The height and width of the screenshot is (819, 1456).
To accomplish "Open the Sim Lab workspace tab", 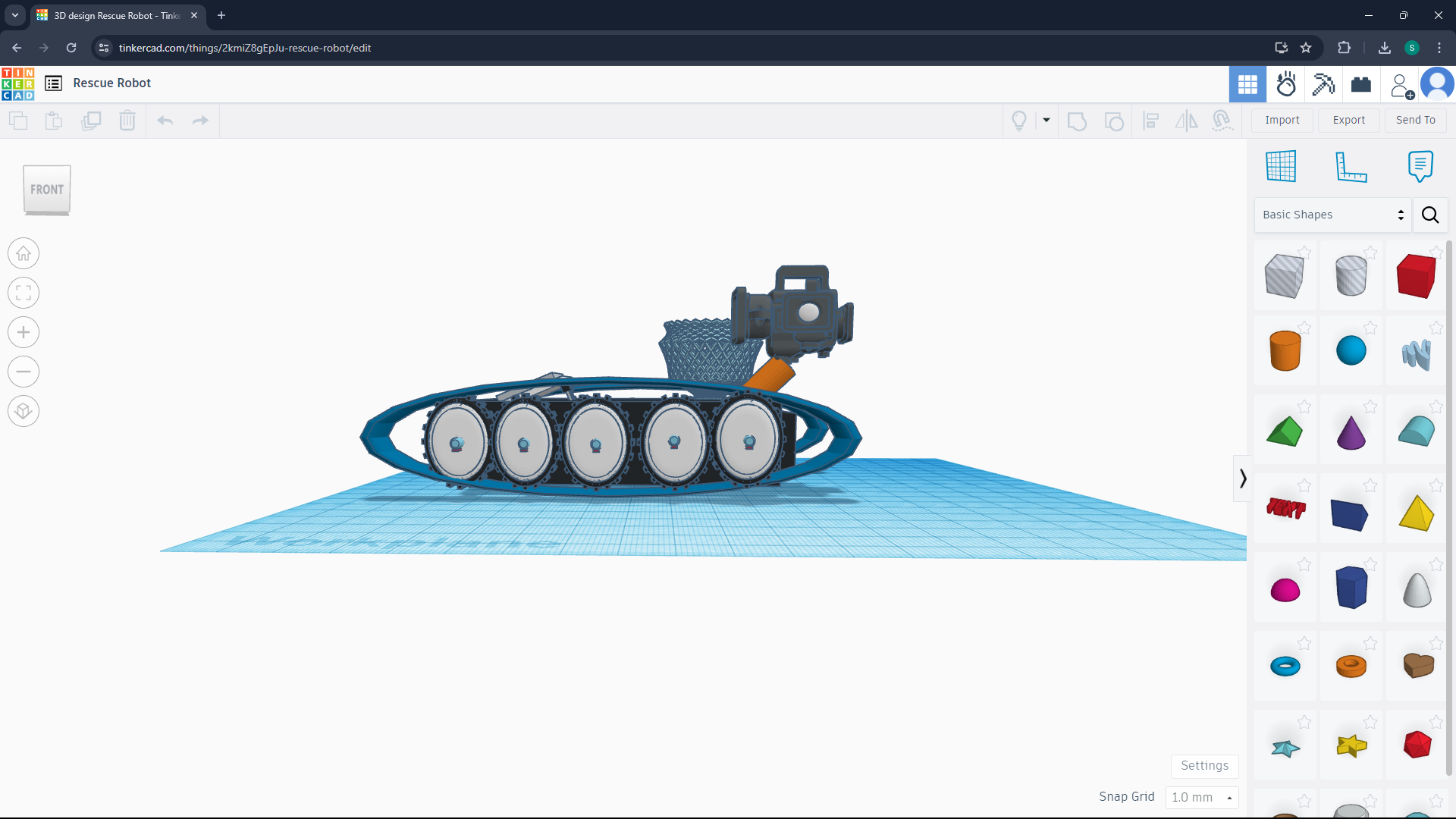I will click(1286, 84).
